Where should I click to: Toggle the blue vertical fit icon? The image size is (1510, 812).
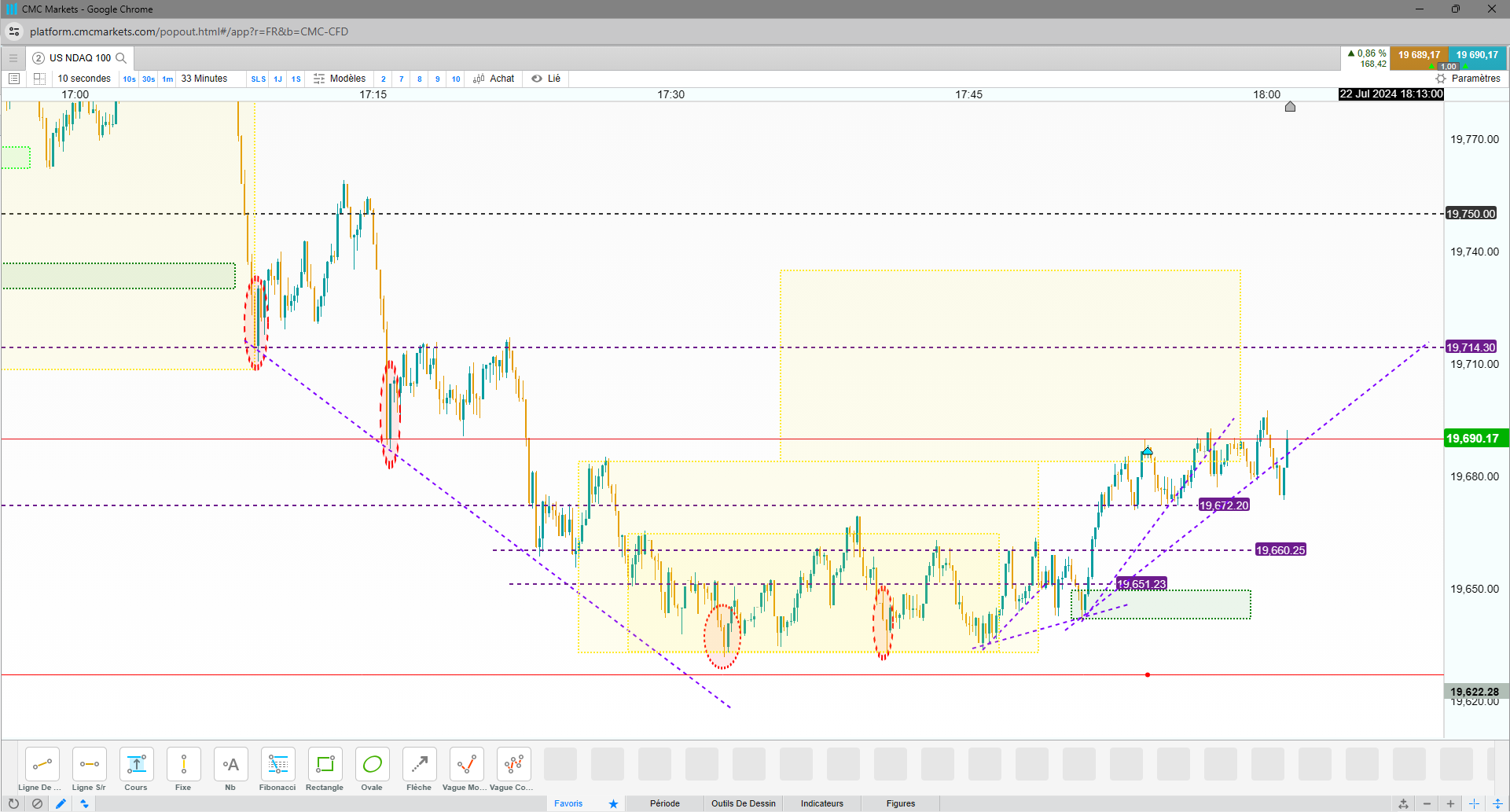point(1497,803)
